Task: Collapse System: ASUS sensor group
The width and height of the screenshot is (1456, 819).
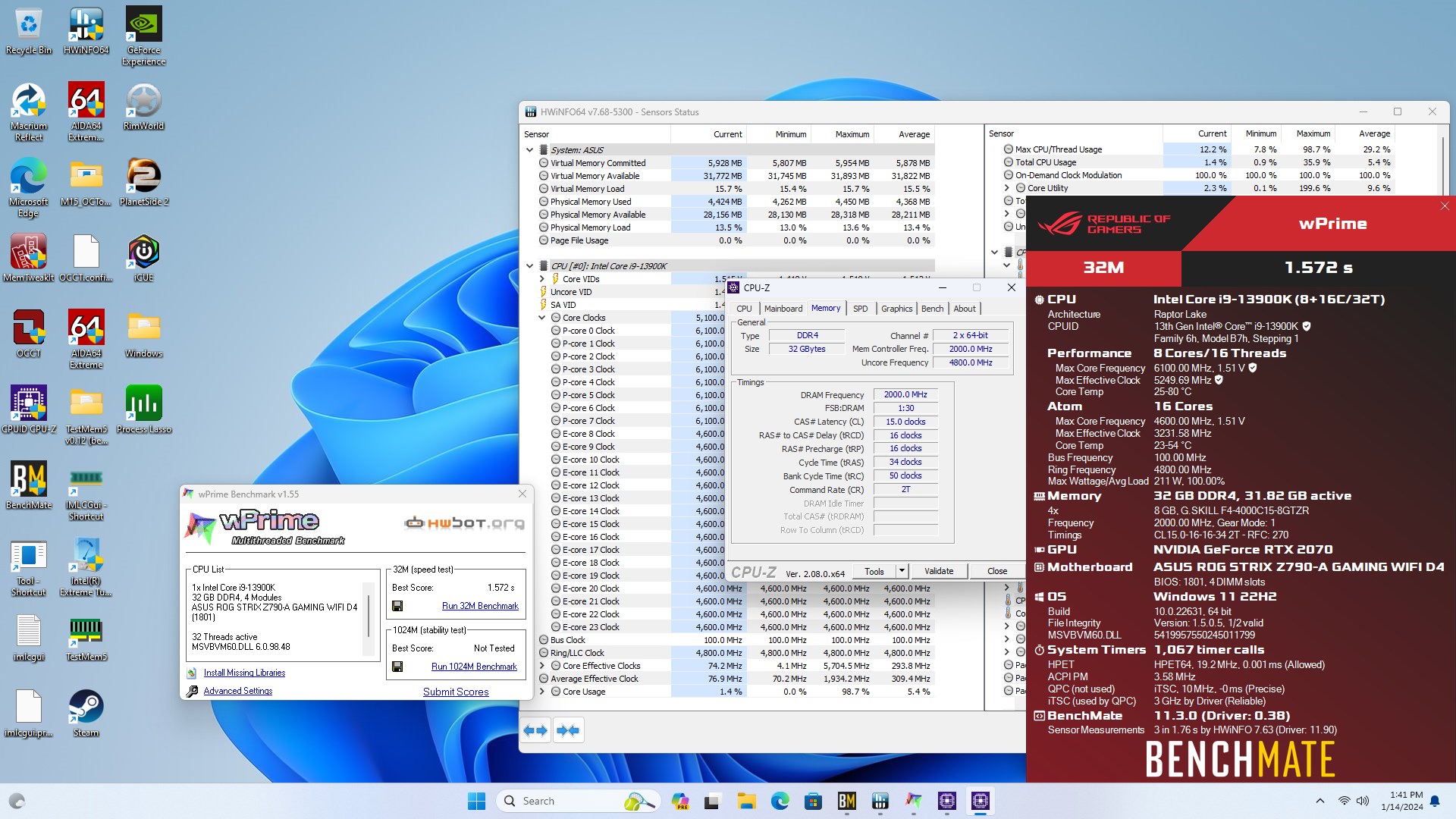Action: click(529, 150)
